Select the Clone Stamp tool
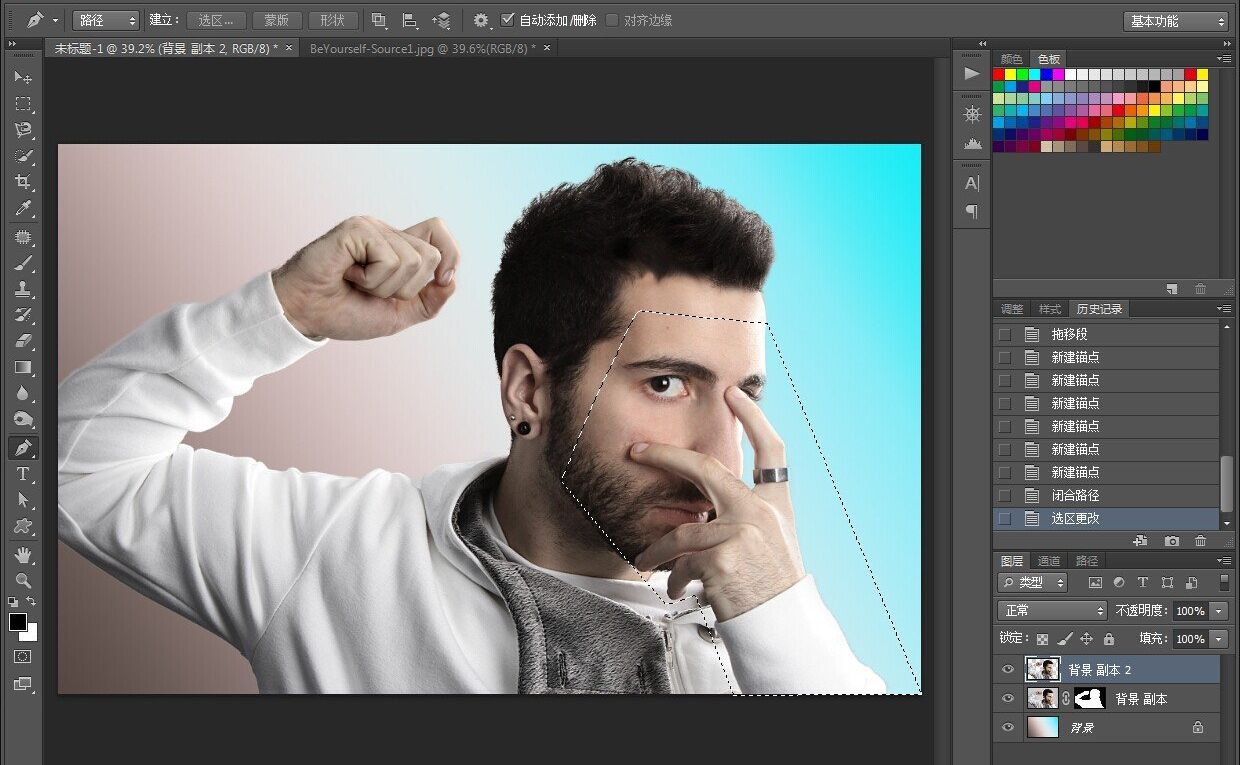 [23, 290]
